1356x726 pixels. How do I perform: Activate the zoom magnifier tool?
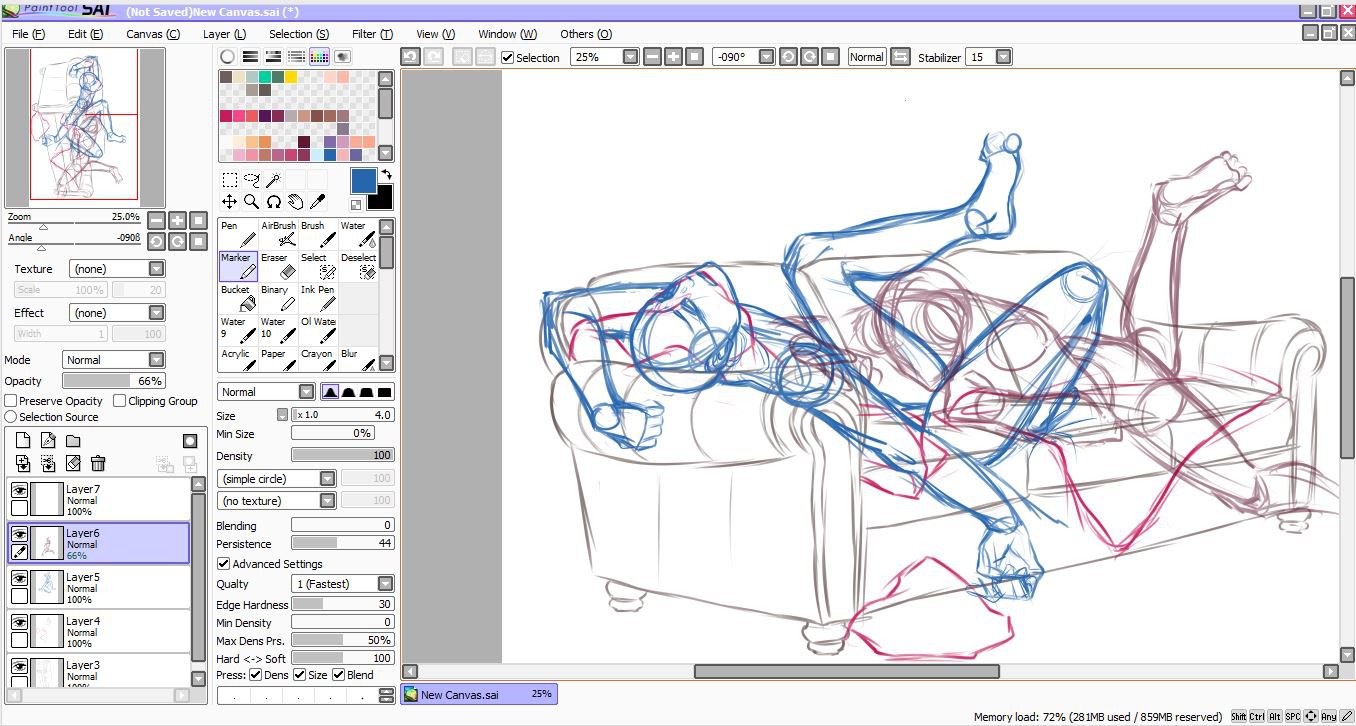252,202
